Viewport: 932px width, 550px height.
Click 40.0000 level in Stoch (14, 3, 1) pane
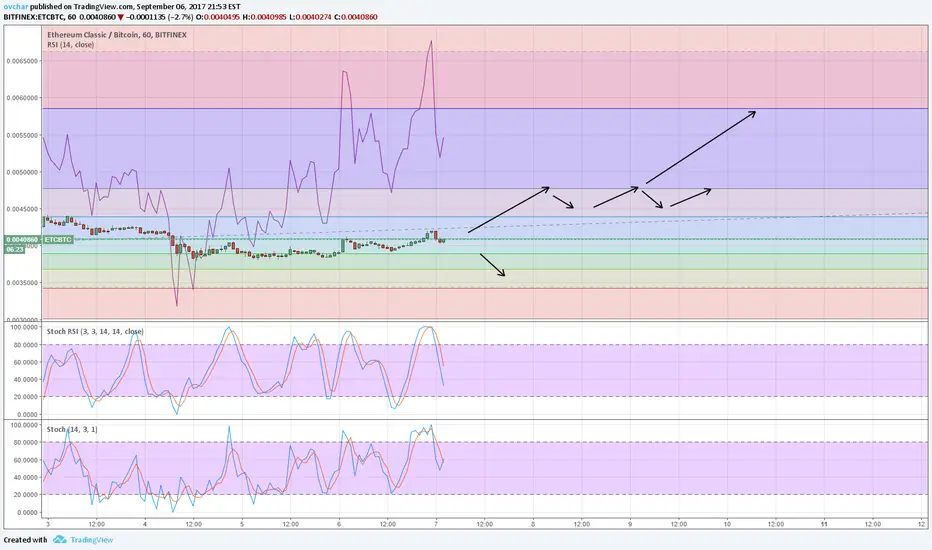coord(25,477)
